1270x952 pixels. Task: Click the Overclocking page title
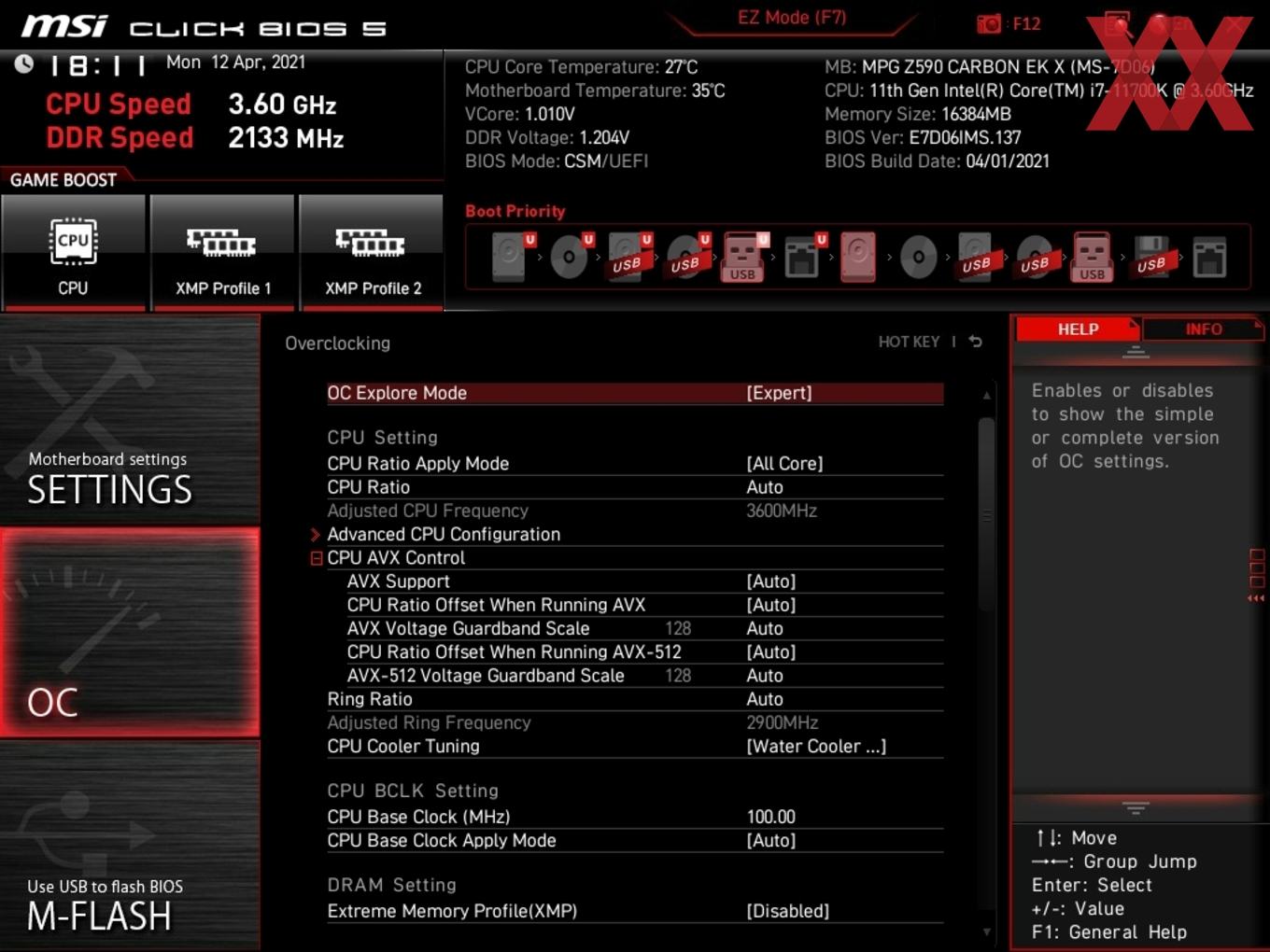(x=337, y=343)
